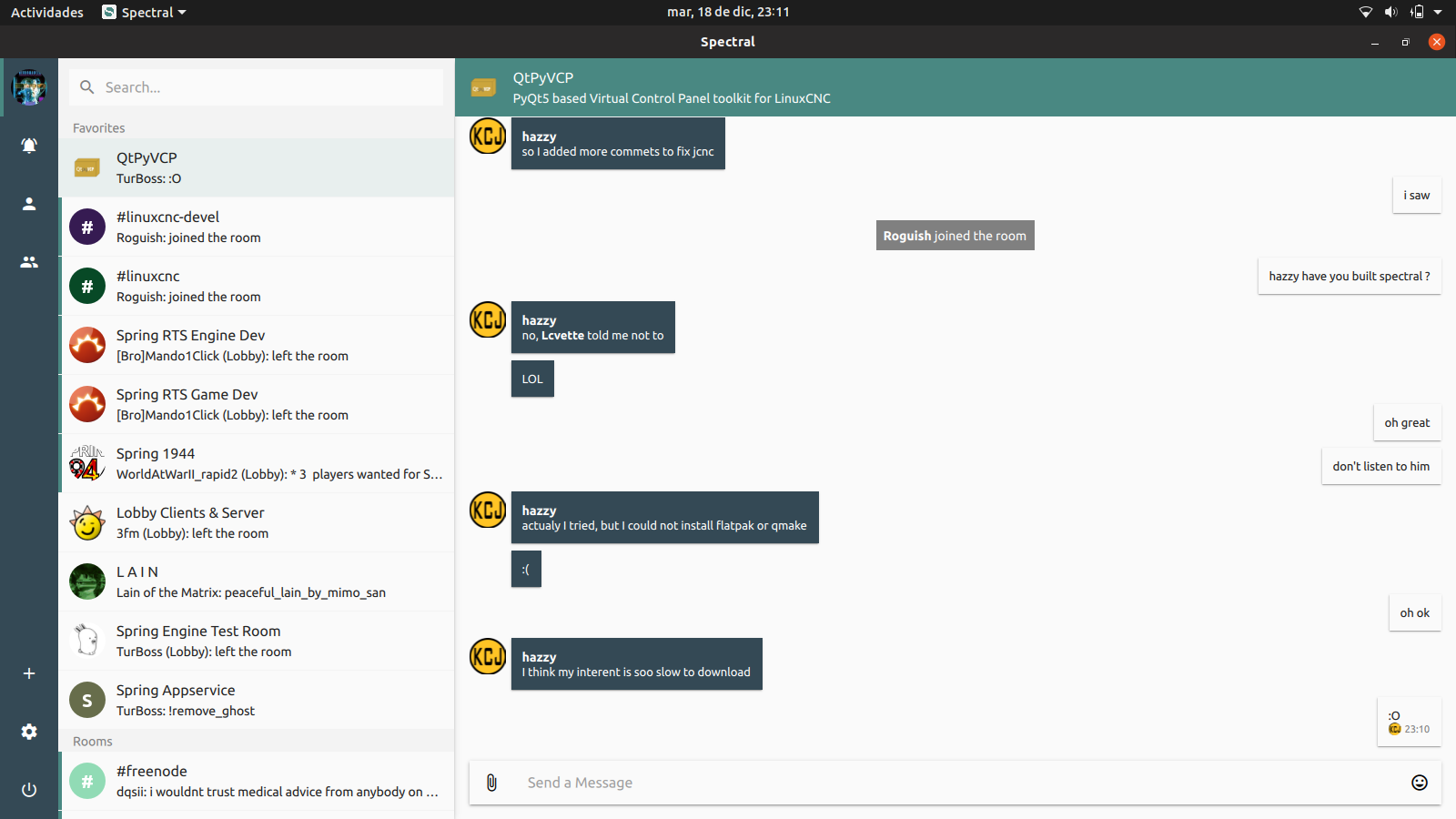The image size is (1456, 819).
Task: Click Lobby Clients & Server avatar
Action: (87, 522)
